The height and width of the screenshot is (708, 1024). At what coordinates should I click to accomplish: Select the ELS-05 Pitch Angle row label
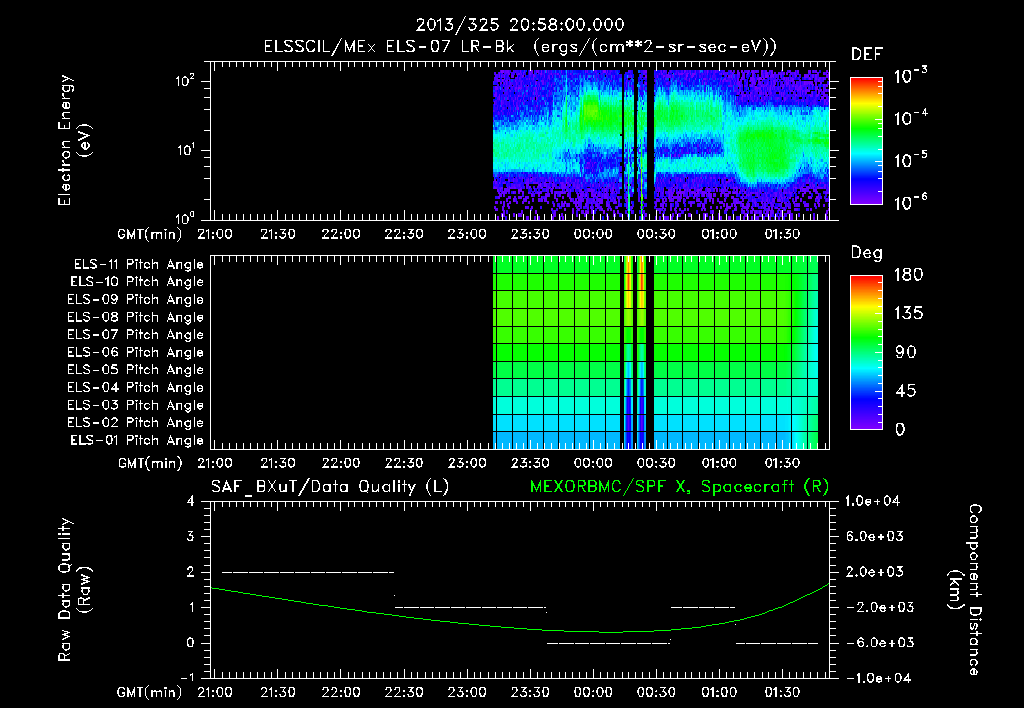click(x=135, y=370)
